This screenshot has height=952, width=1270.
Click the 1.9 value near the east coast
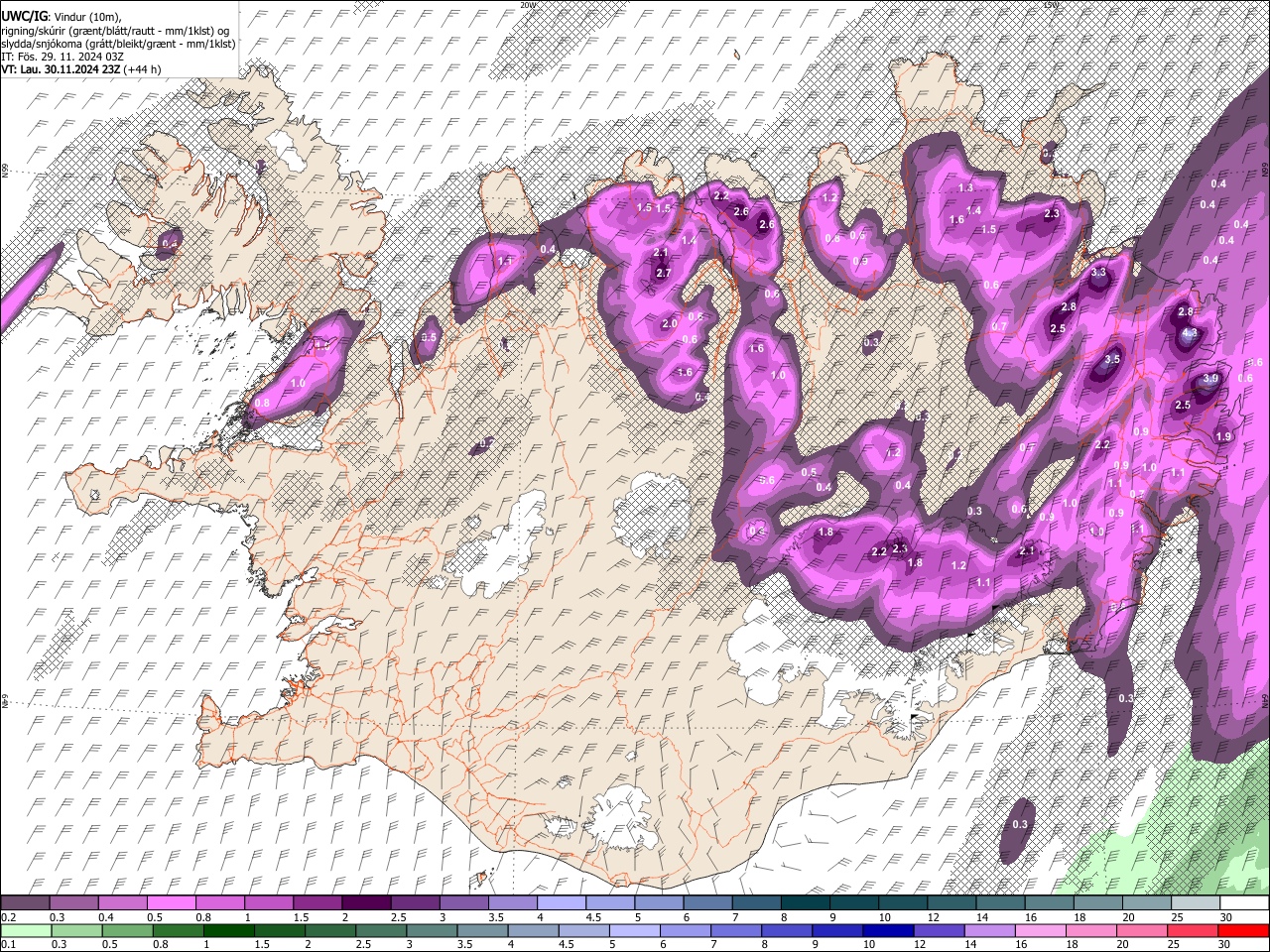tap(1223, 436)
